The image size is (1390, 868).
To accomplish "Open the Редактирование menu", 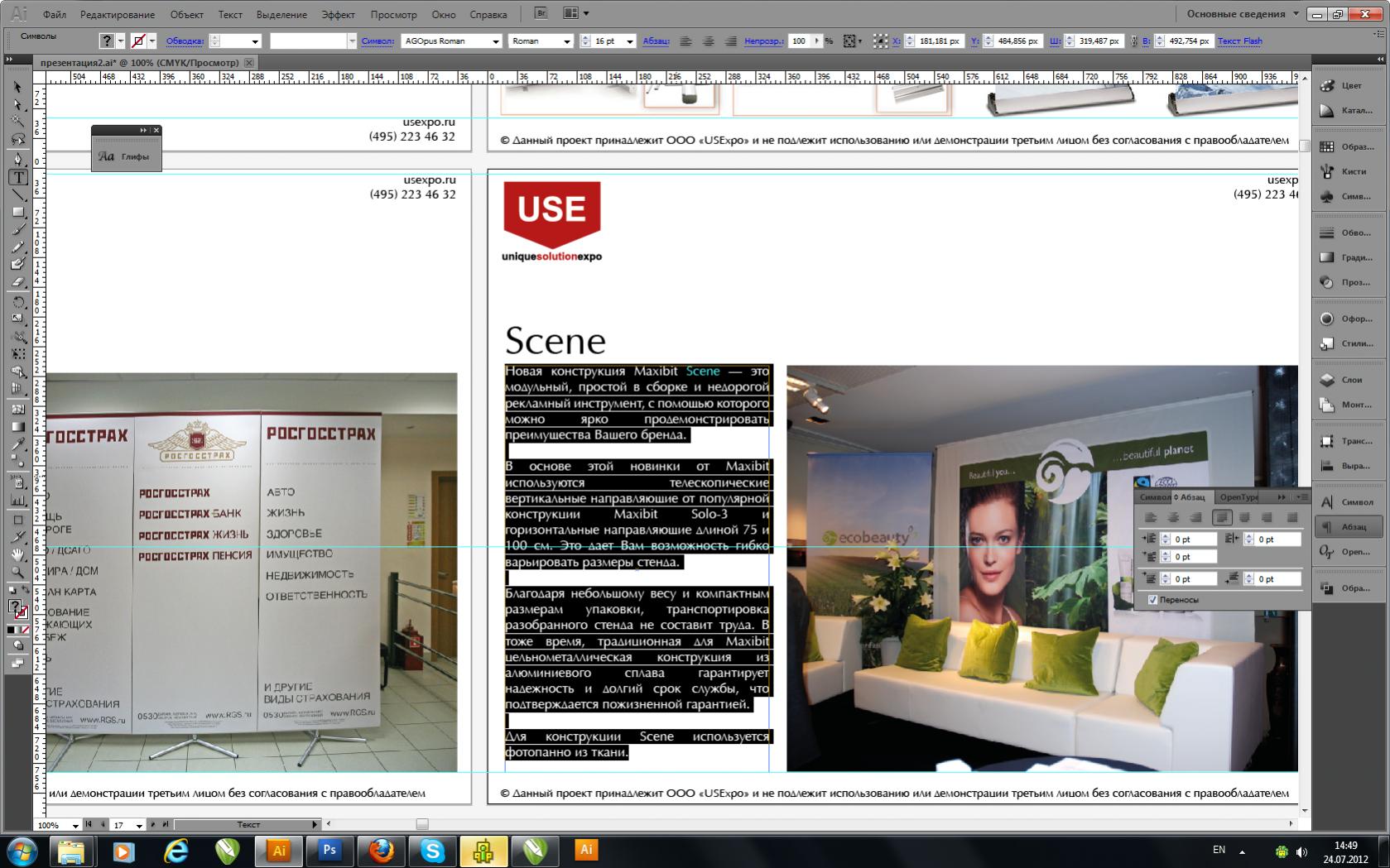I will [118, 14].
